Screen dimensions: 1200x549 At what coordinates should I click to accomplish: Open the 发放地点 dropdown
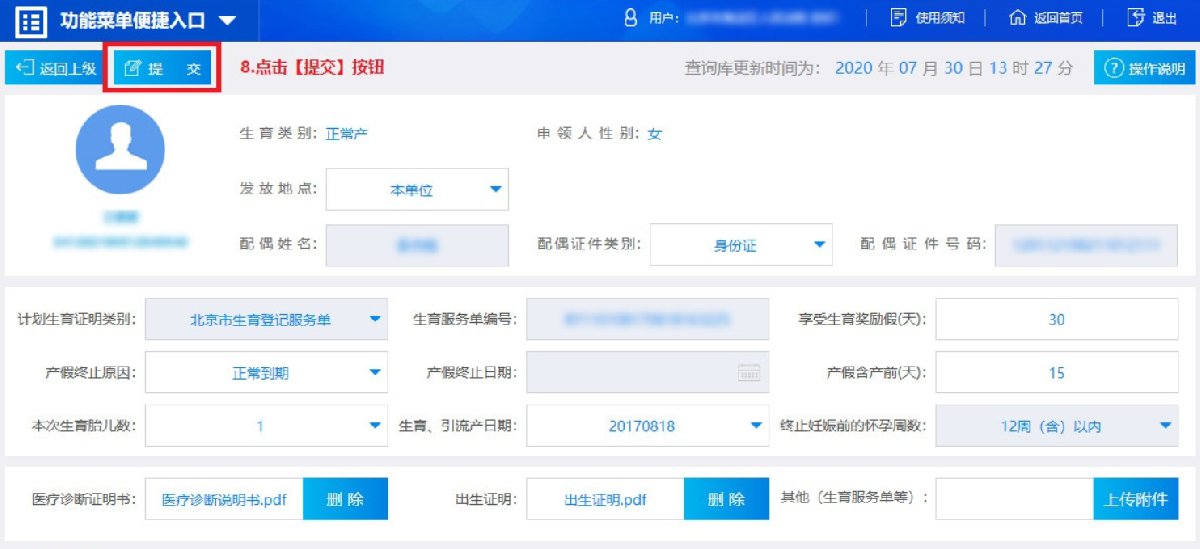417,190
